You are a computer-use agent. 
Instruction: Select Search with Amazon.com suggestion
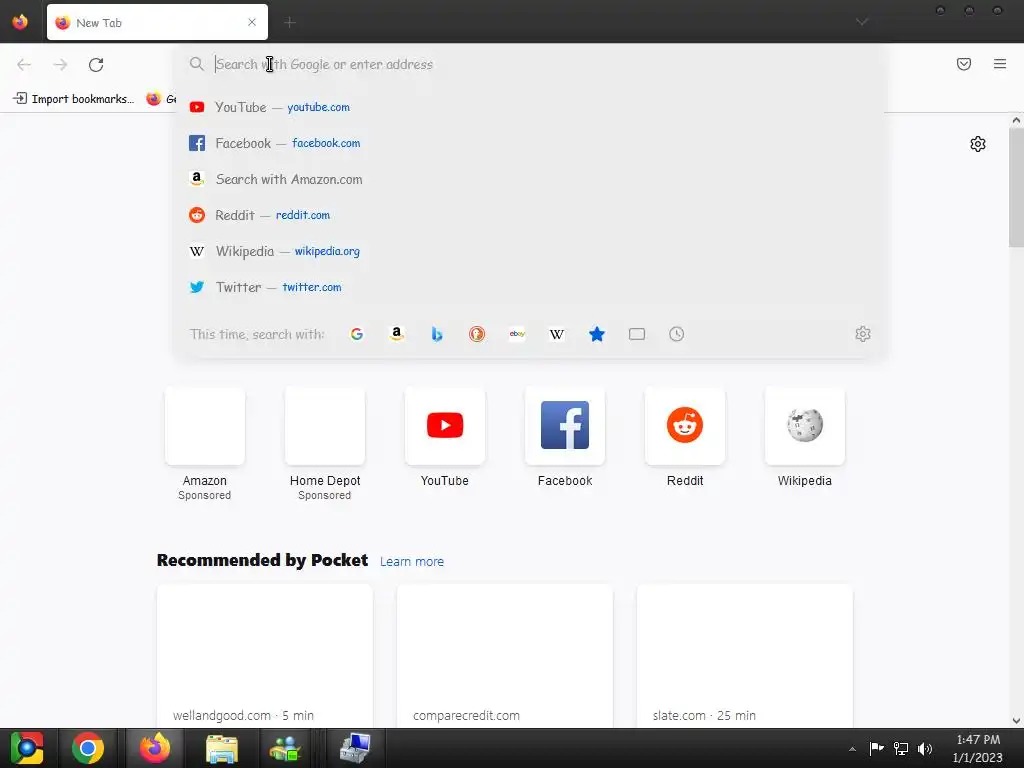530,179
